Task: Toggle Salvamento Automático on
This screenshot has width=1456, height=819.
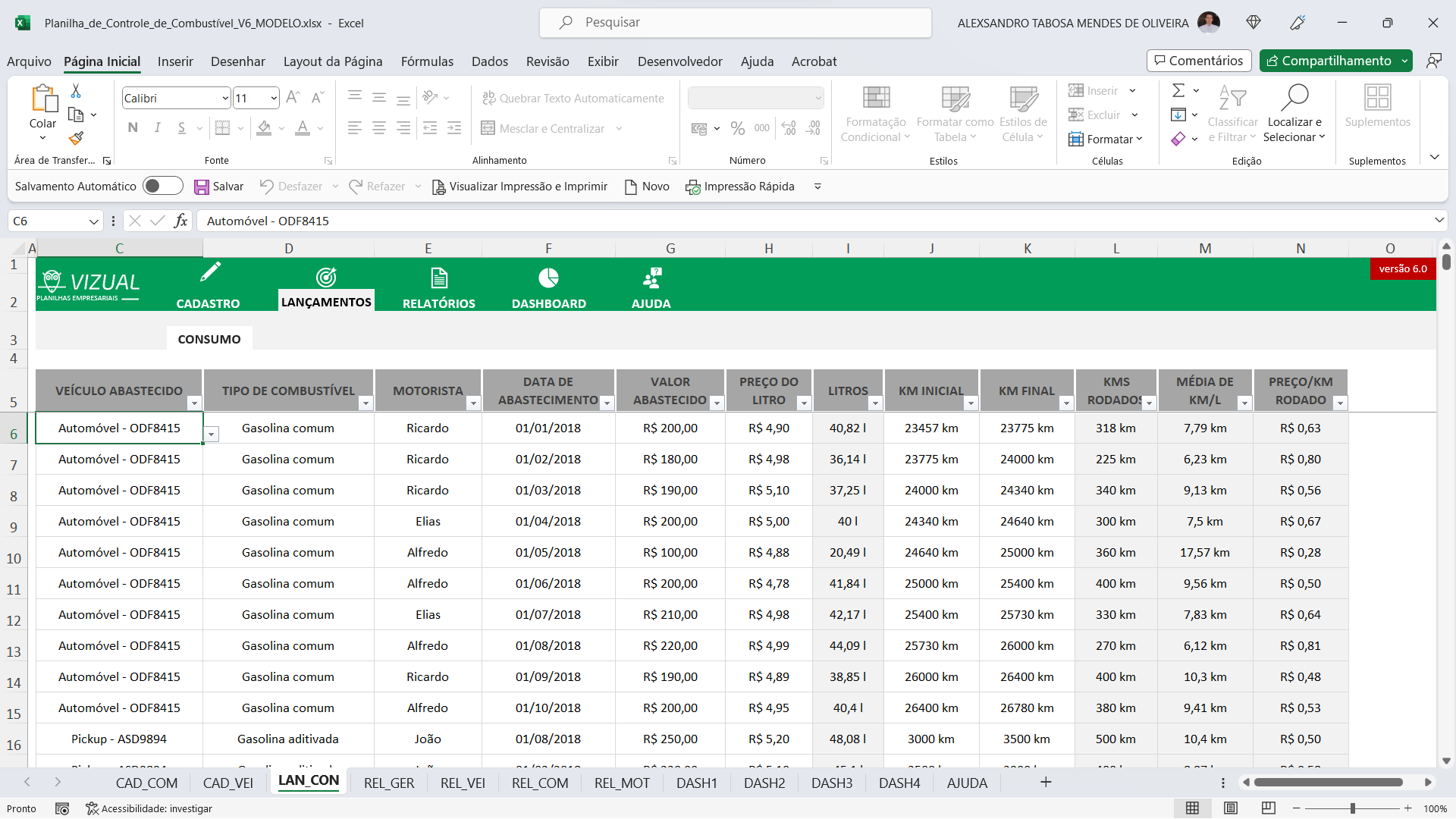Action: [162, 186]
